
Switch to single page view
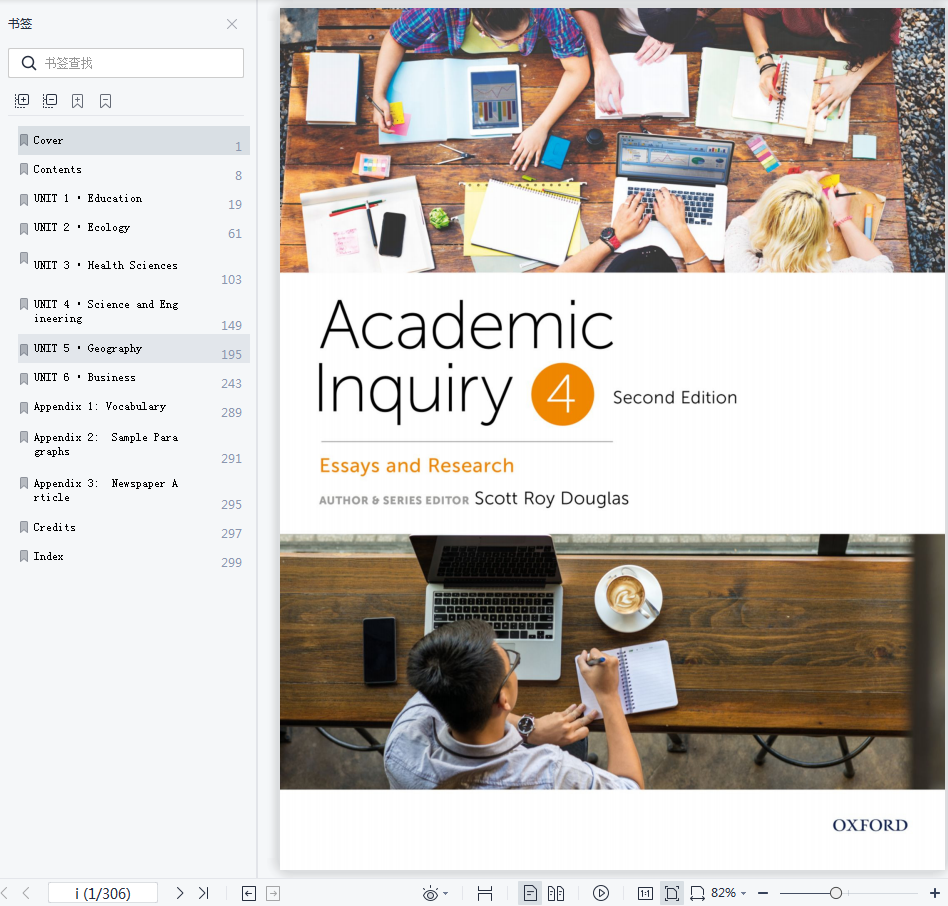pos(530,893)
